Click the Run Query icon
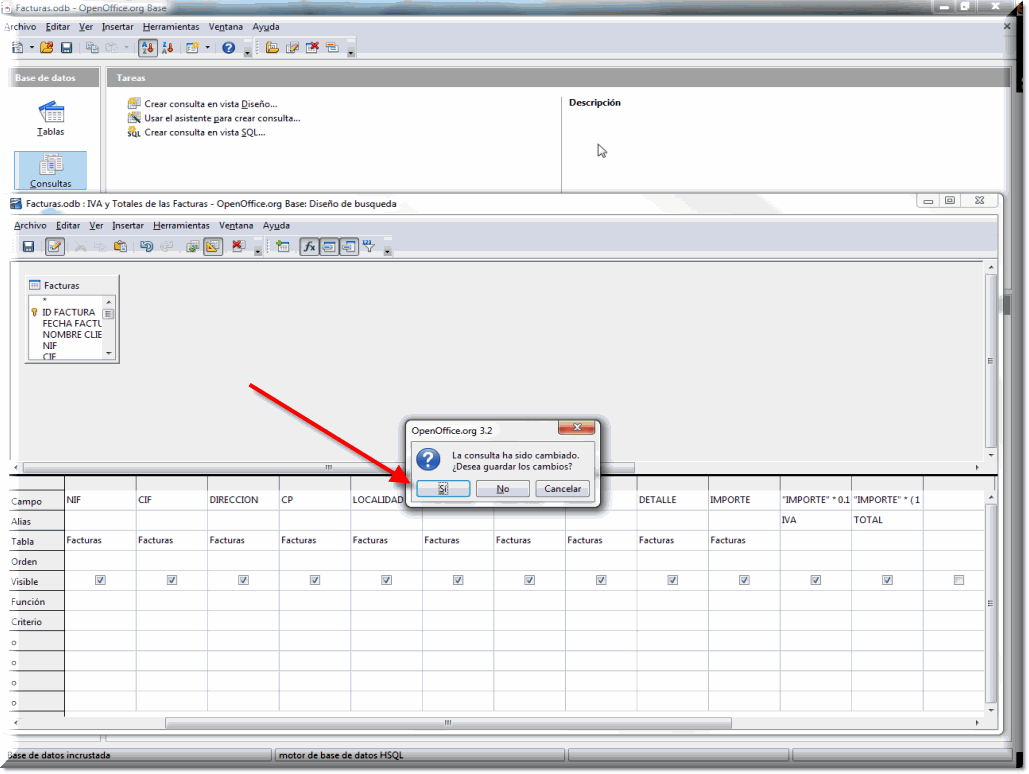Screen dimensions: 1029x774 click(x=192, y=247)
